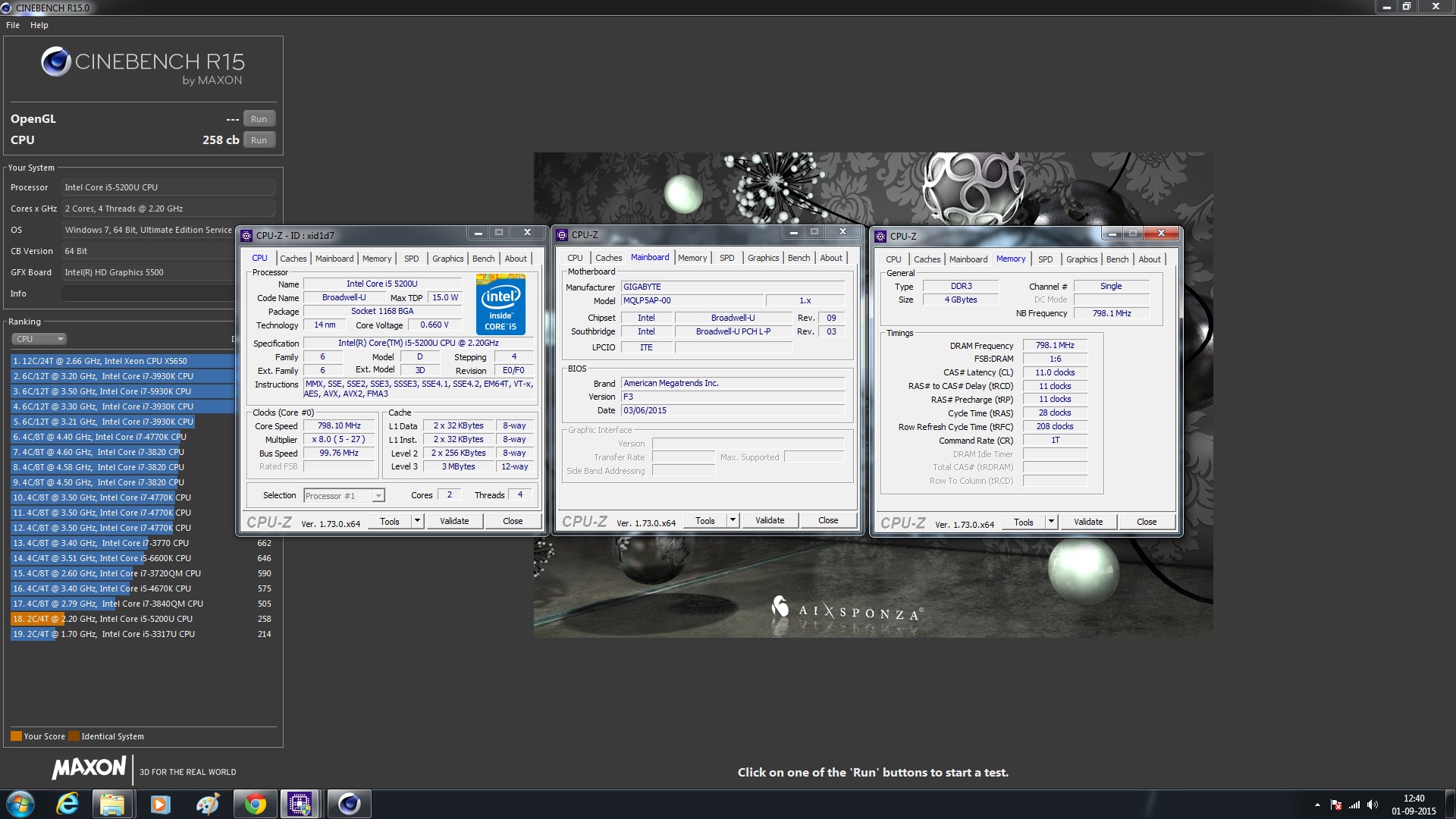Open Windows Media Player taskbar icon

pyautogui.click(x=160, y=804)
